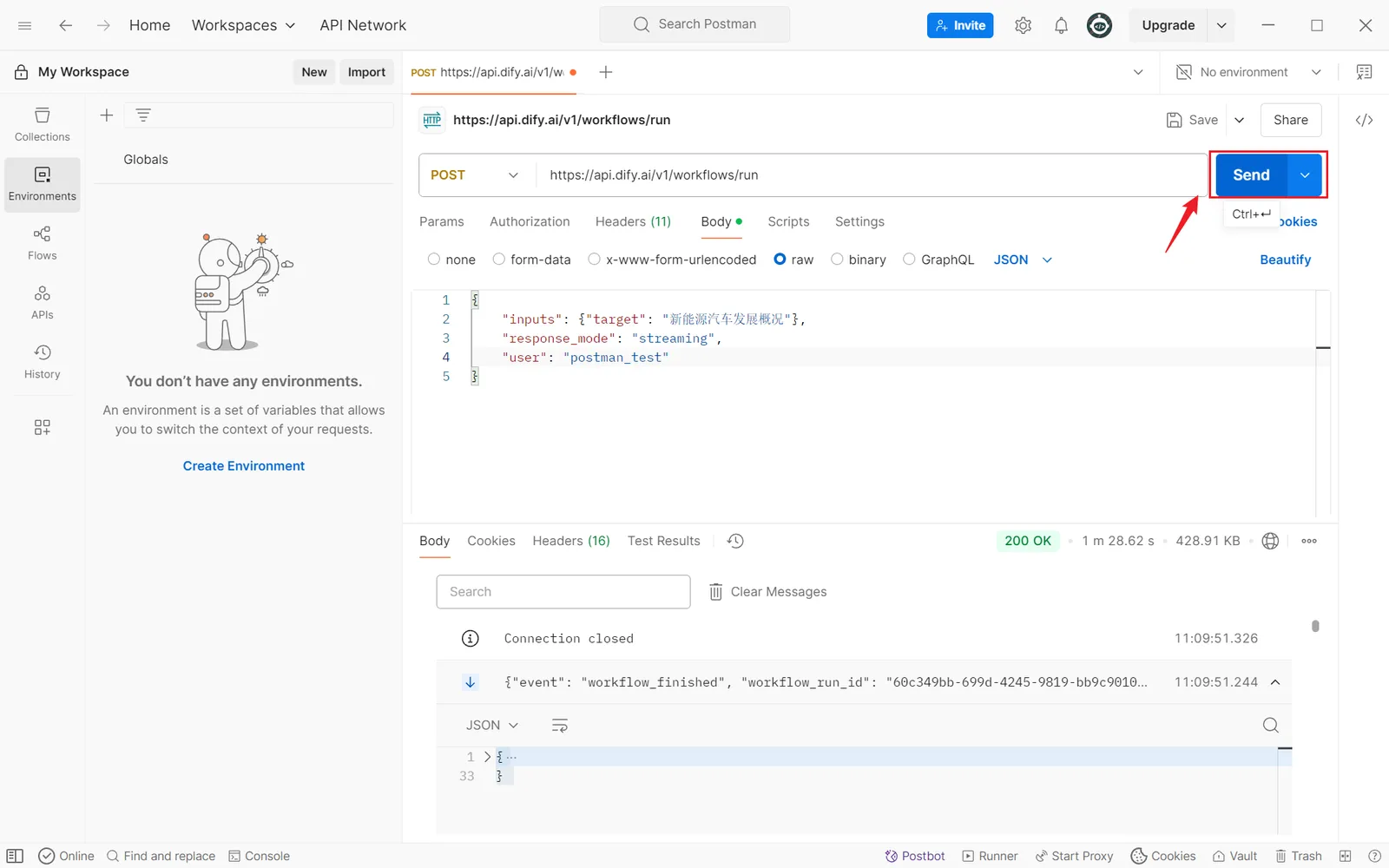
Task: Open the settings gear icon
Action: click(x=1023, y=25)
